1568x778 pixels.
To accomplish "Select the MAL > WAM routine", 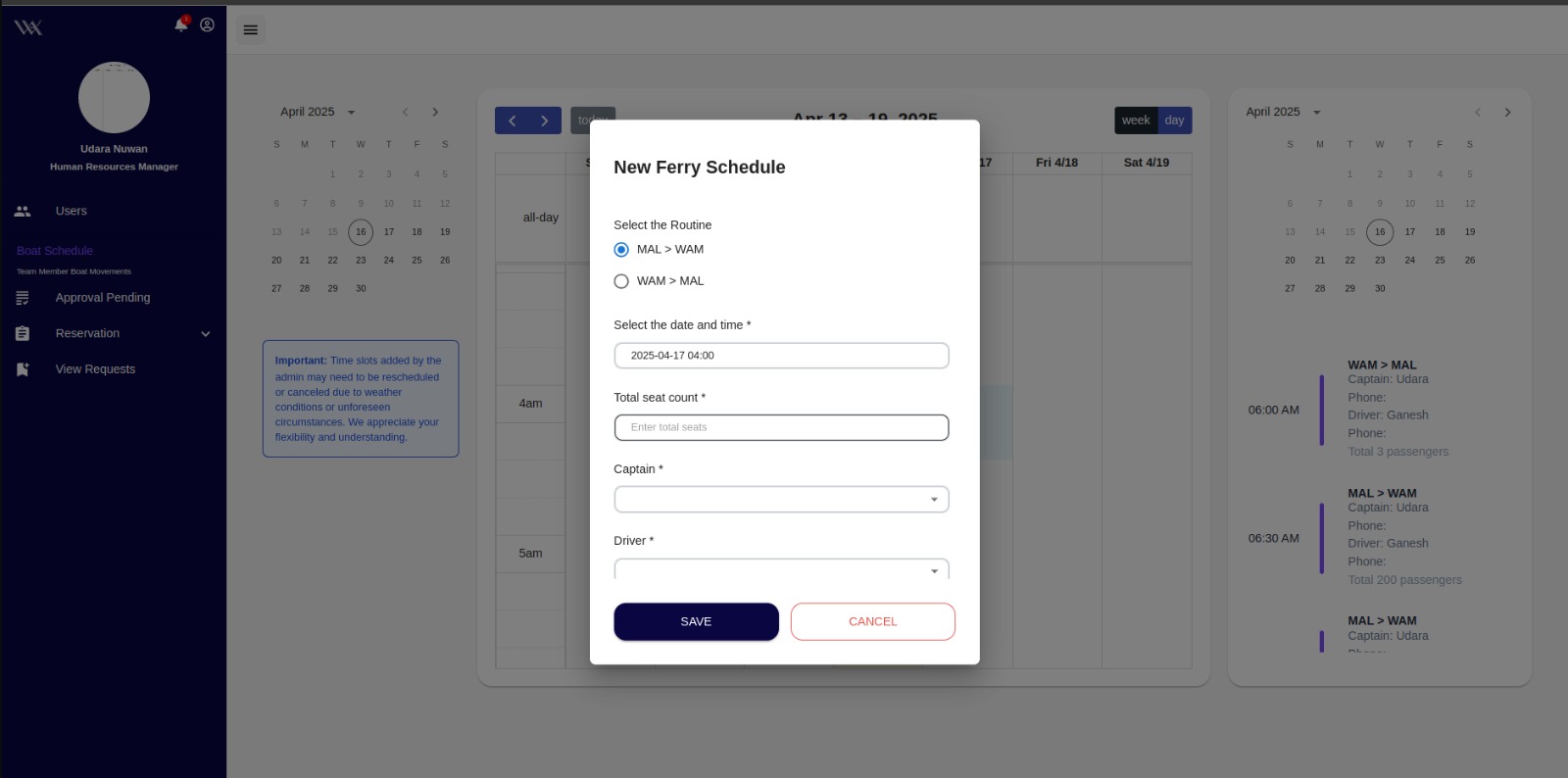I will [621, 250].
